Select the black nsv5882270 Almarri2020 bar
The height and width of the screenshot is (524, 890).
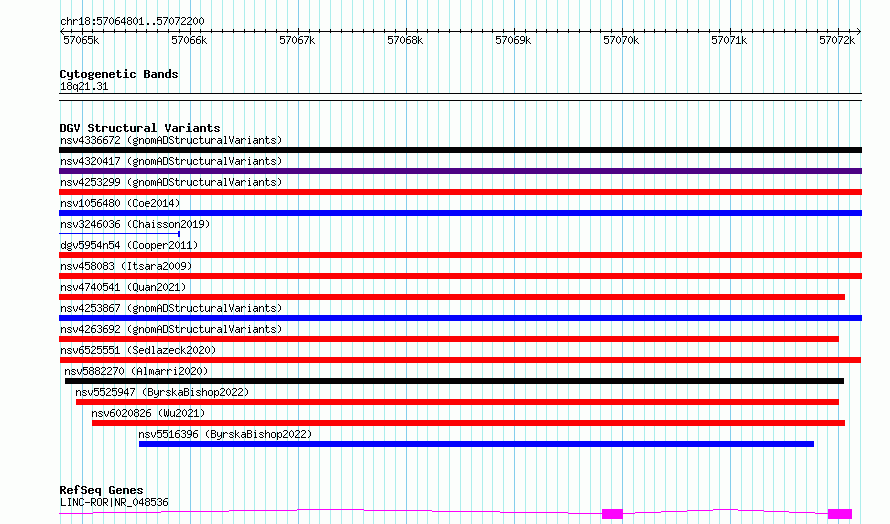click(x=454, y=381)
